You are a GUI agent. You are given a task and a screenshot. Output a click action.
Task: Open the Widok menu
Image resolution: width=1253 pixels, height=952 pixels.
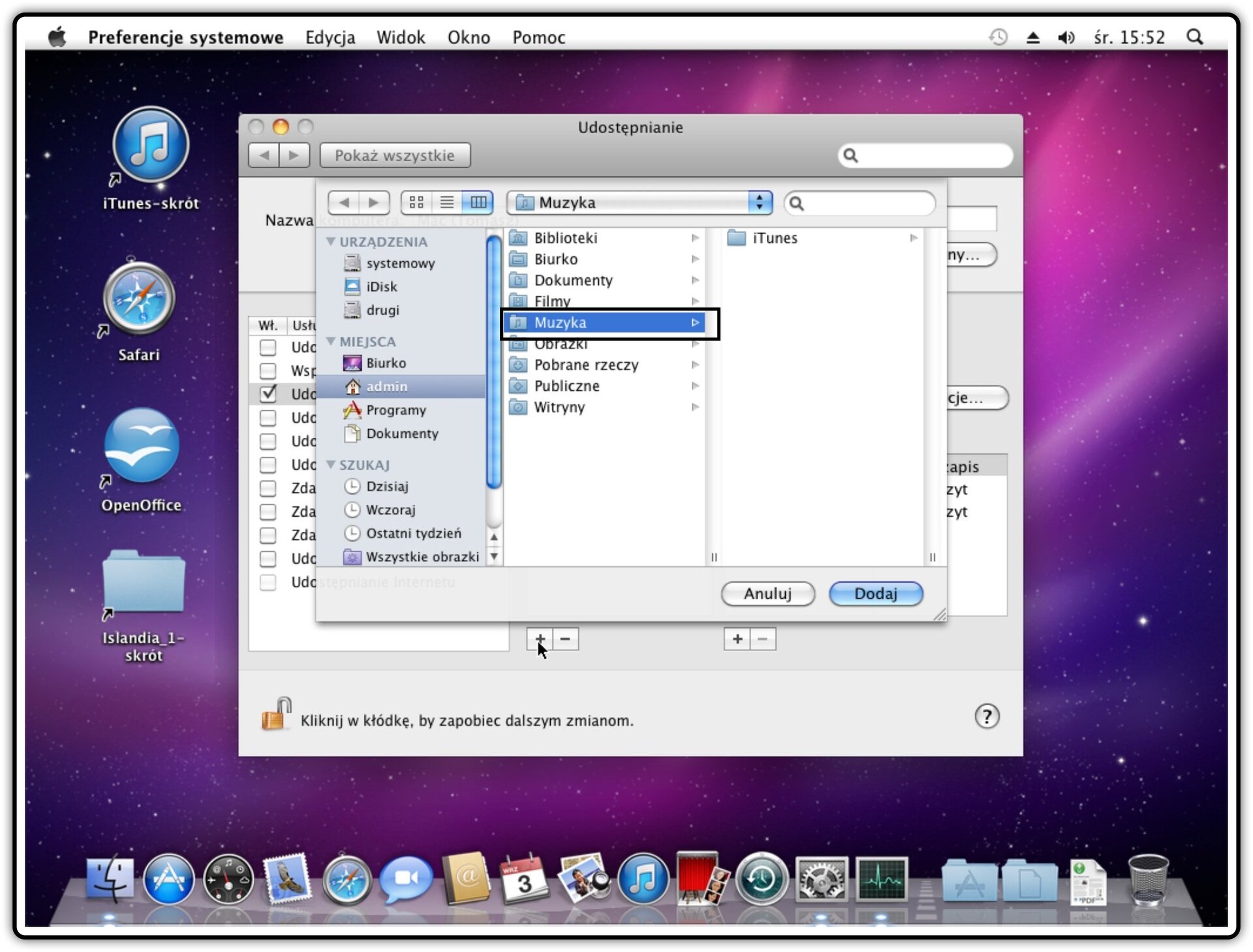click(400, 37)
